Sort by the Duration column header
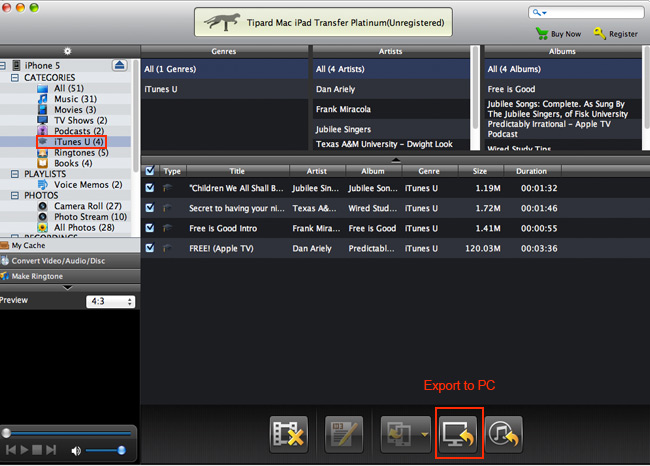 coord(532,171)
